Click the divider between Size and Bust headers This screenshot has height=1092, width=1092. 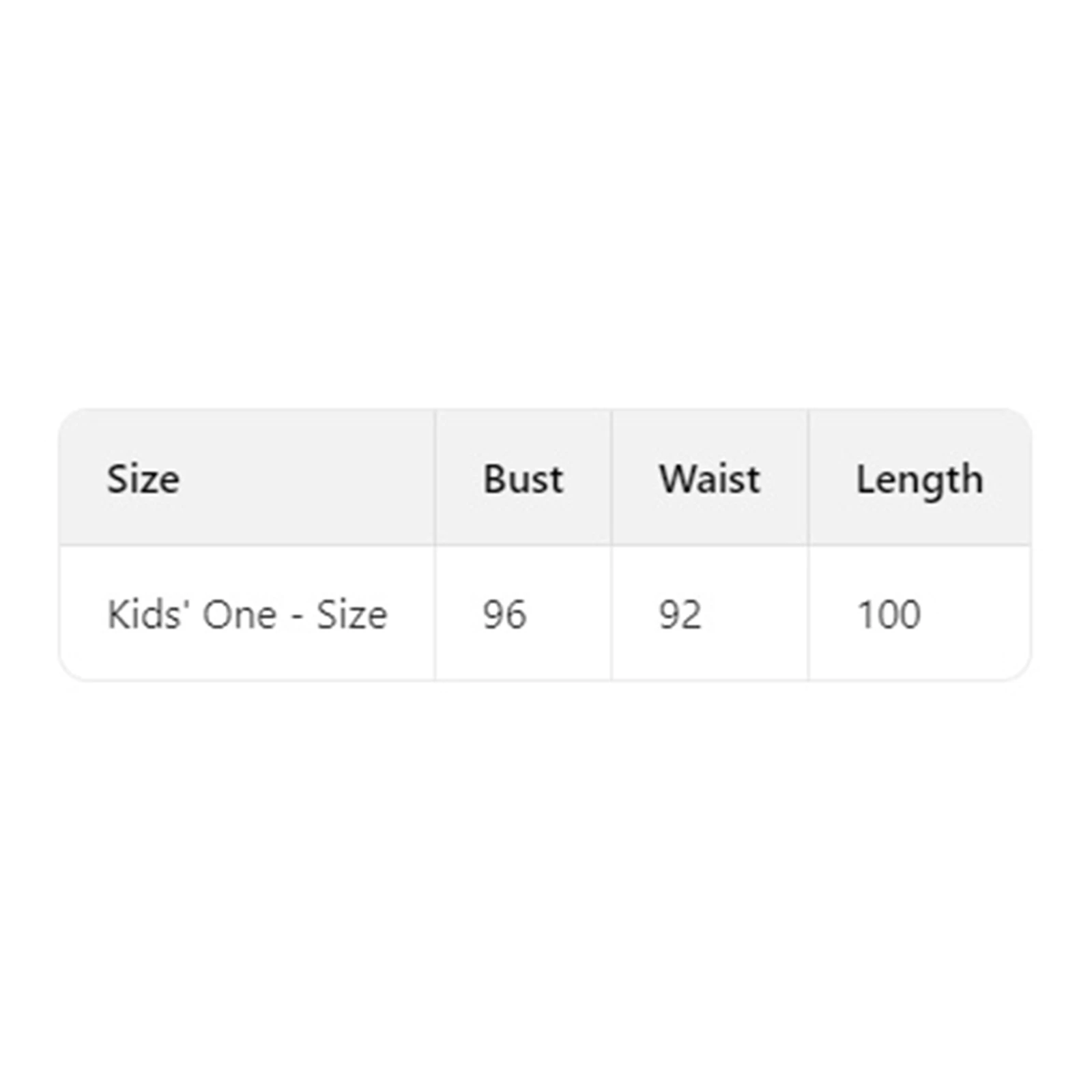(435, 478)
